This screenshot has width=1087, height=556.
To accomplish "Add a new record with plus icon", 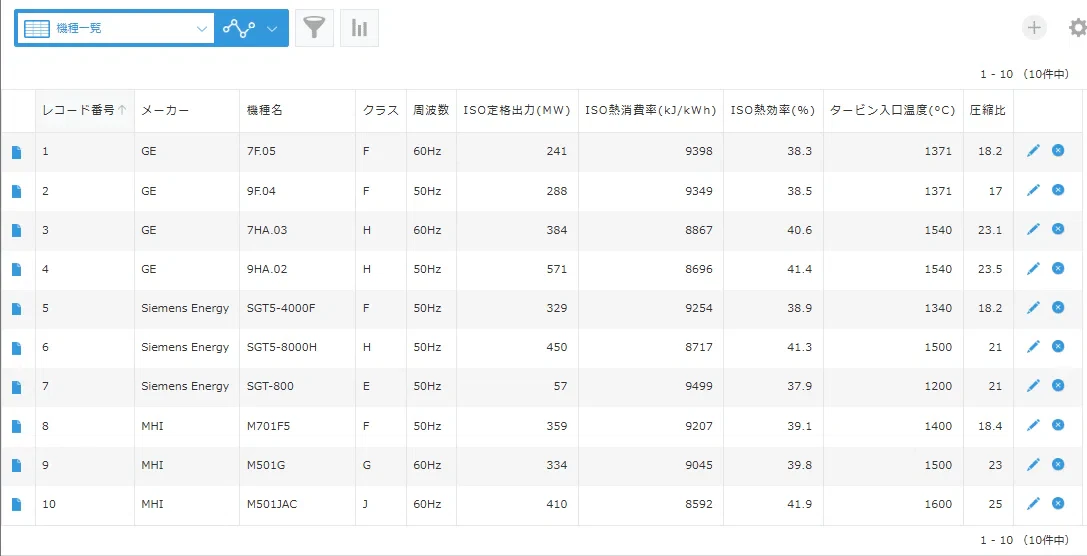I will click(1034, 28).
